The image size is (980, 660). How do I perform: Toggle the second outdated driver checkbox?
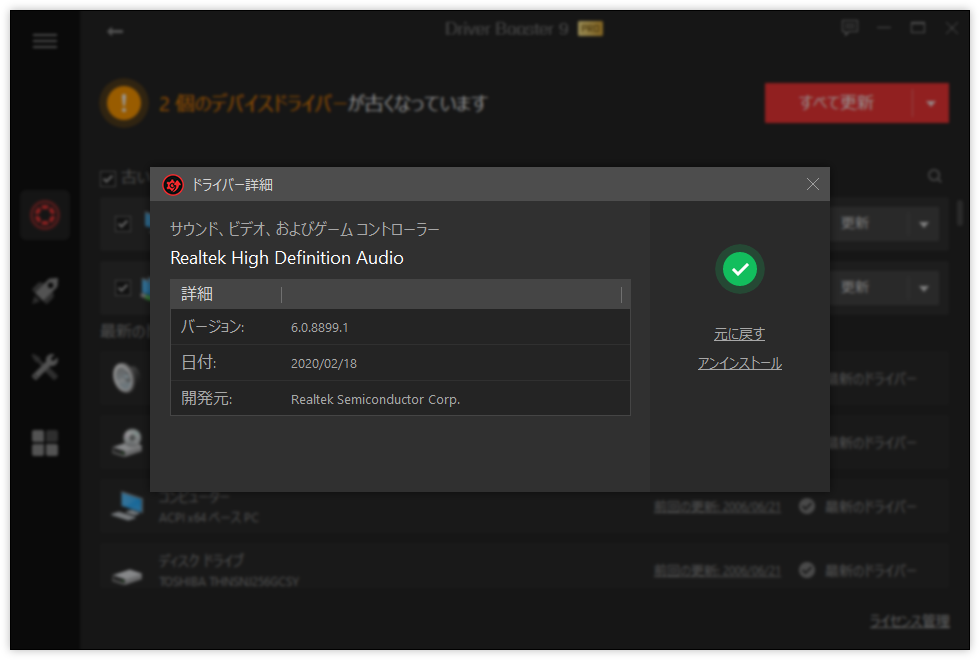tap(123, 288)
